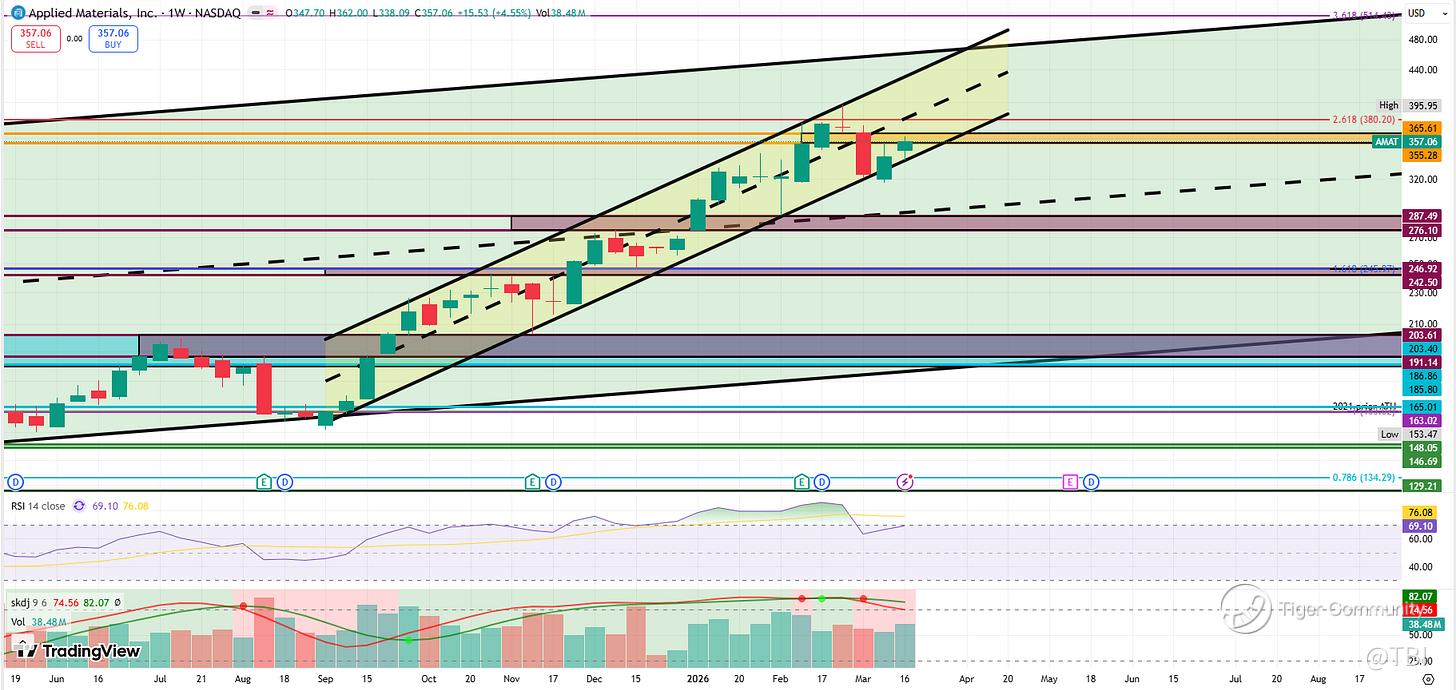Viewport: 1456px width, 690px height.
Task: Click the red skdj signal dot in early March
Action: [x=863, y=598]
